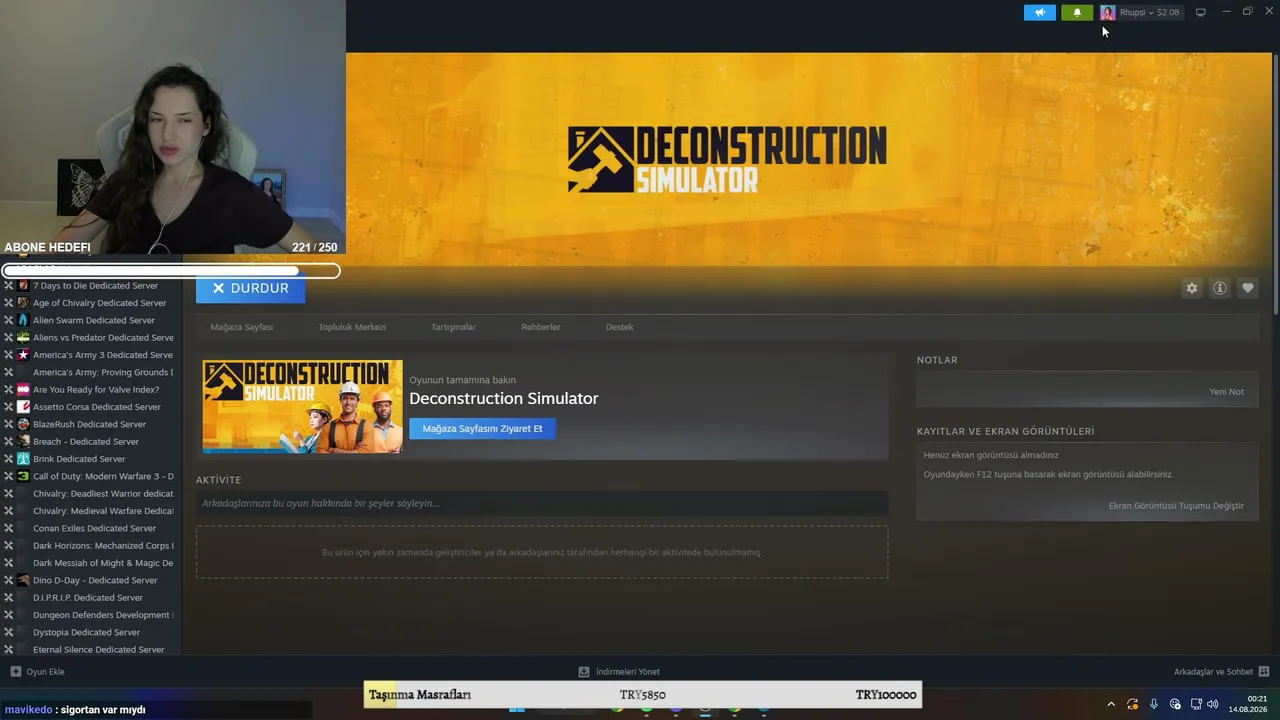Select Dungeon Defenders Development entry

103,615
